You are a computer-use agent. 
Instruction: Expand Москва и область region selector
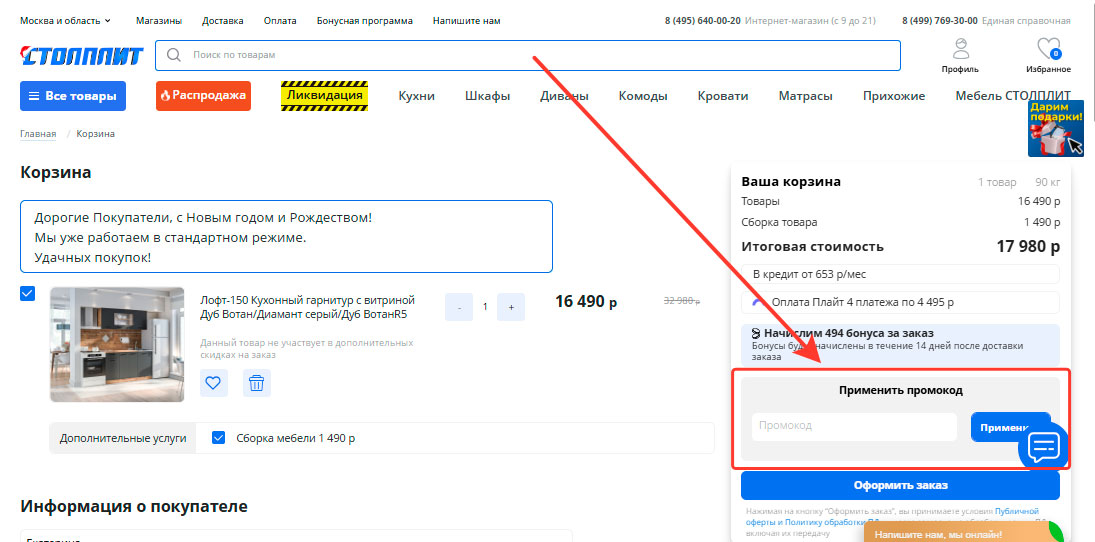(66, 21)
